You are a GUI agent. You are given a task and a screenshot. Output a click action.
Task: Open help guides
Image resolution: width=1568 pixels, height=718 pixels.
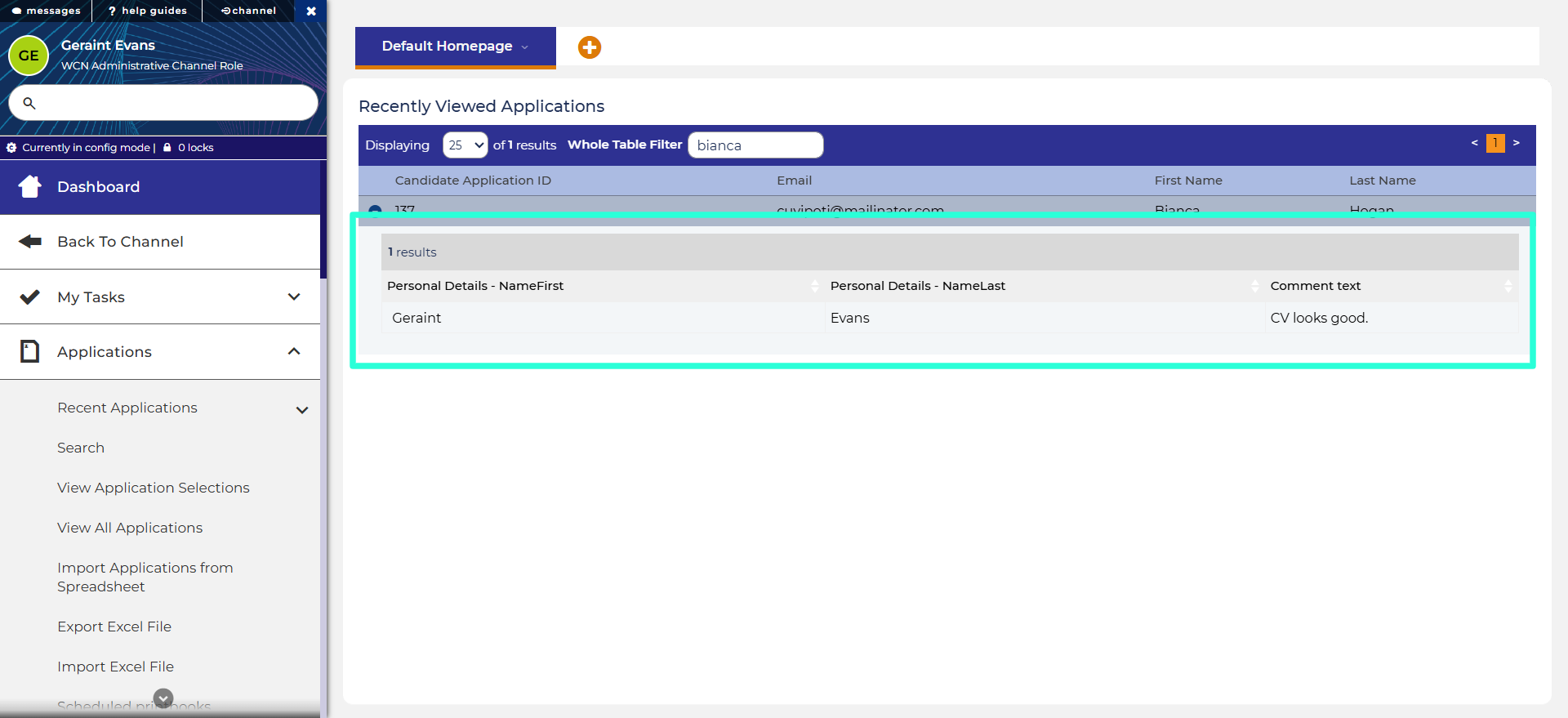coord(147,11)
